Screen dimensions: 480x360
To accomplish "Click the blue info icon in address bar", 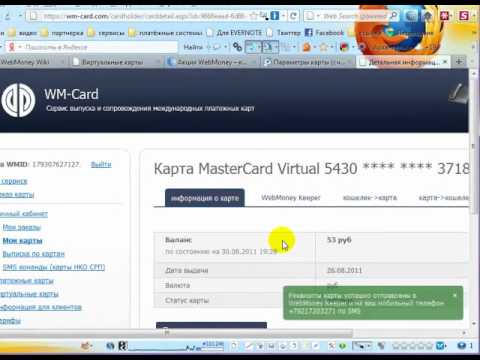I will tap(274, 15).
